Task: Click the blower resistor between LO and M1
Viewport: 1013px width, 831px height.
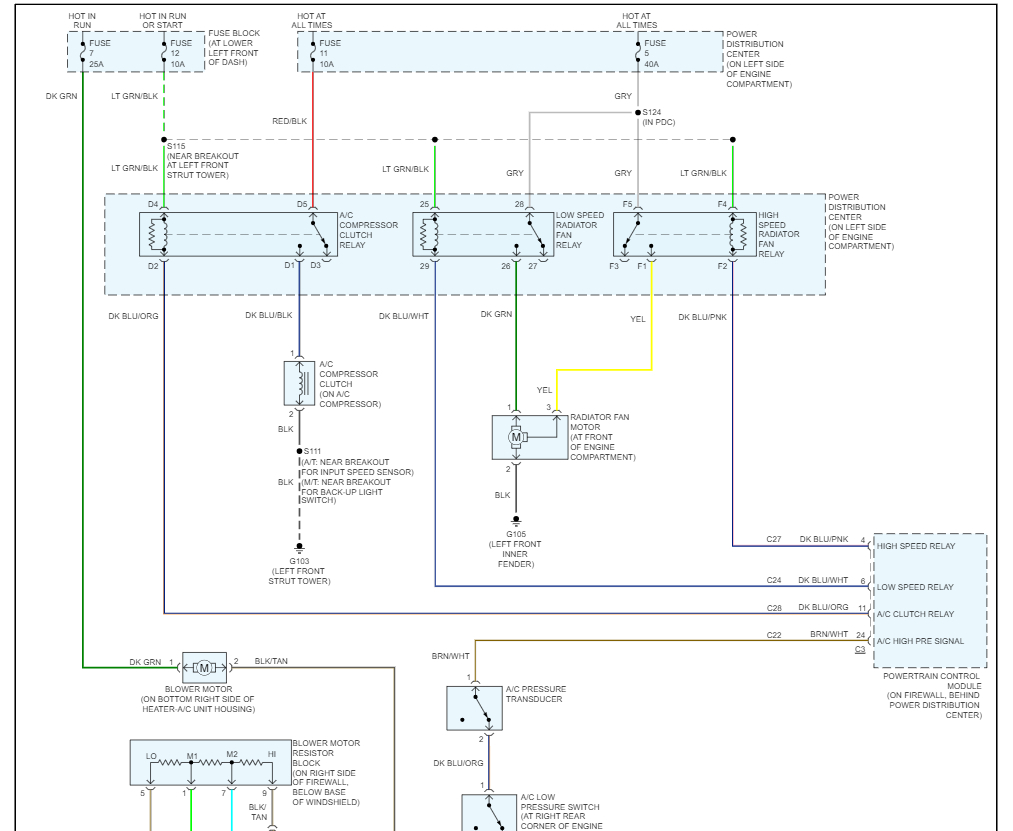Action: (x=171, y=763)
